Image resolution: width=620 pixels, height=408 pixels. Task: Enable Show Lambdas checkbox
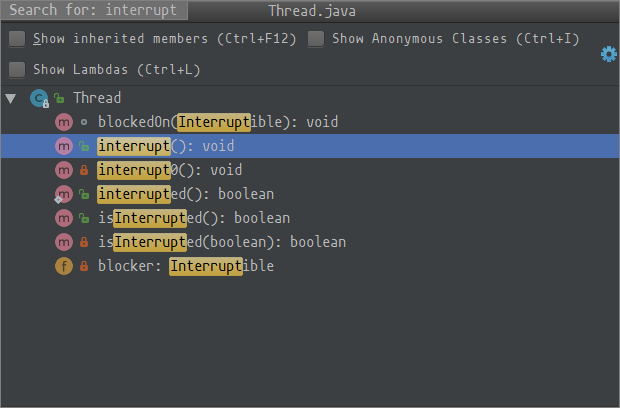[17, 70]
